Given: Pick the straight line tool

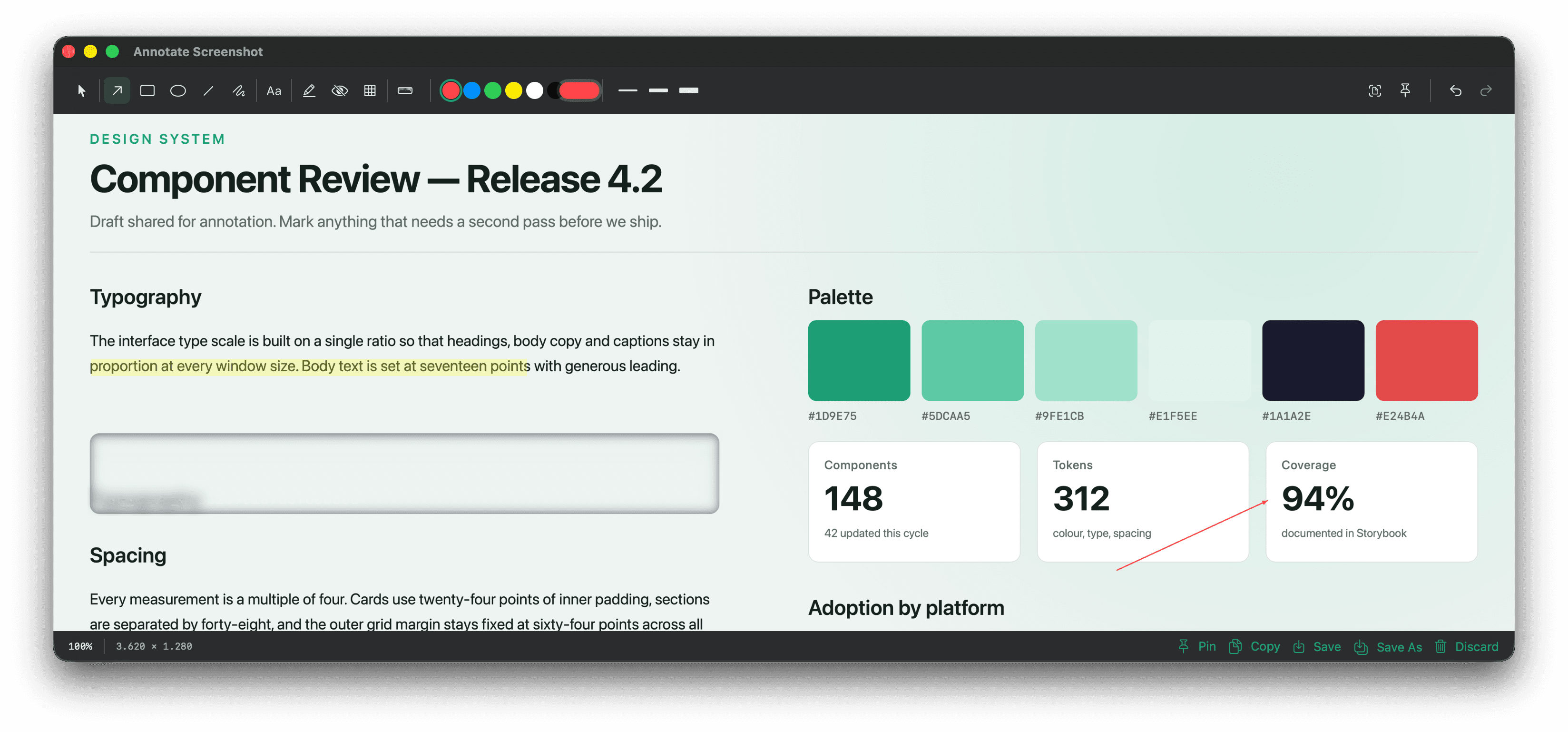Looking at the screenshot, I should point(208,91).
